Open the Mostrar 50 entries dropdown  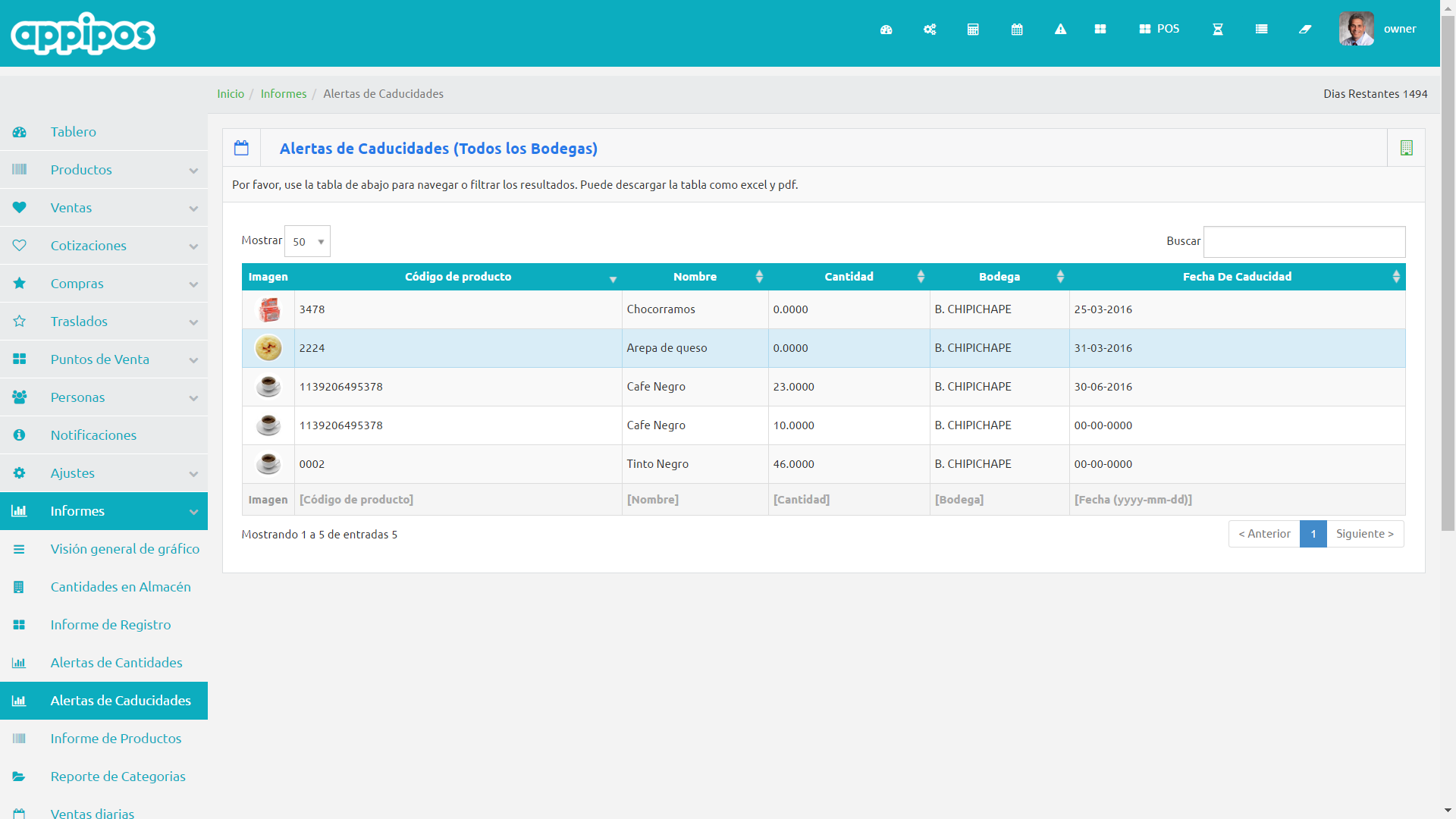(307, 241)
